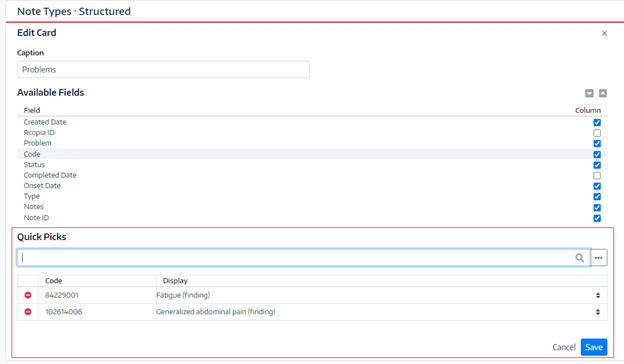Click the Note Types · Structured title
This screenshot has height=364, width=624.
coord(74,11)
